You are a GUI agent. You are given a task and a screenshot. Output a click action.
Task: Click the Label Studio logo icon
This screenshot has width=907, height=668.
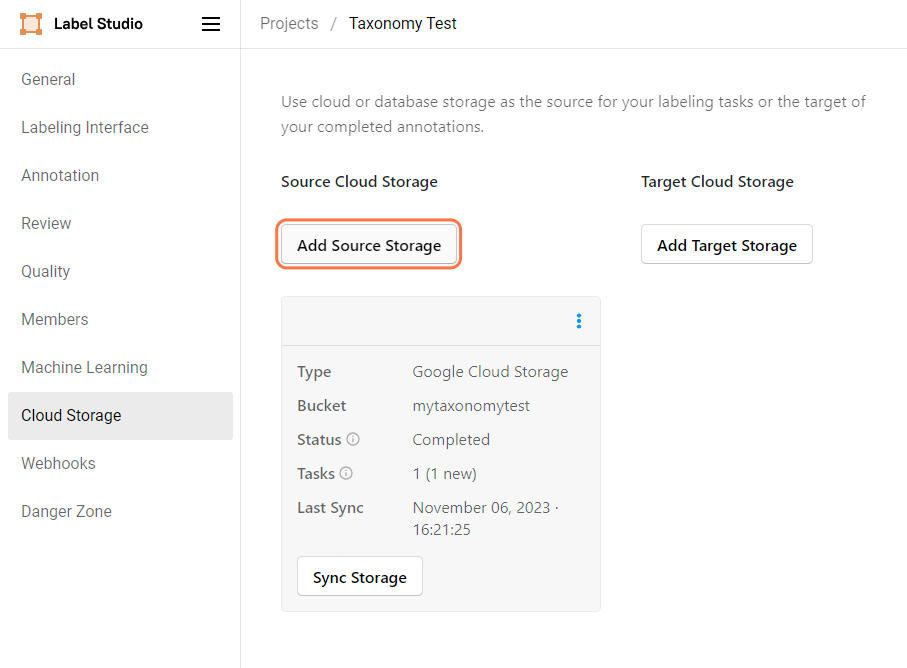click(30, 23)
